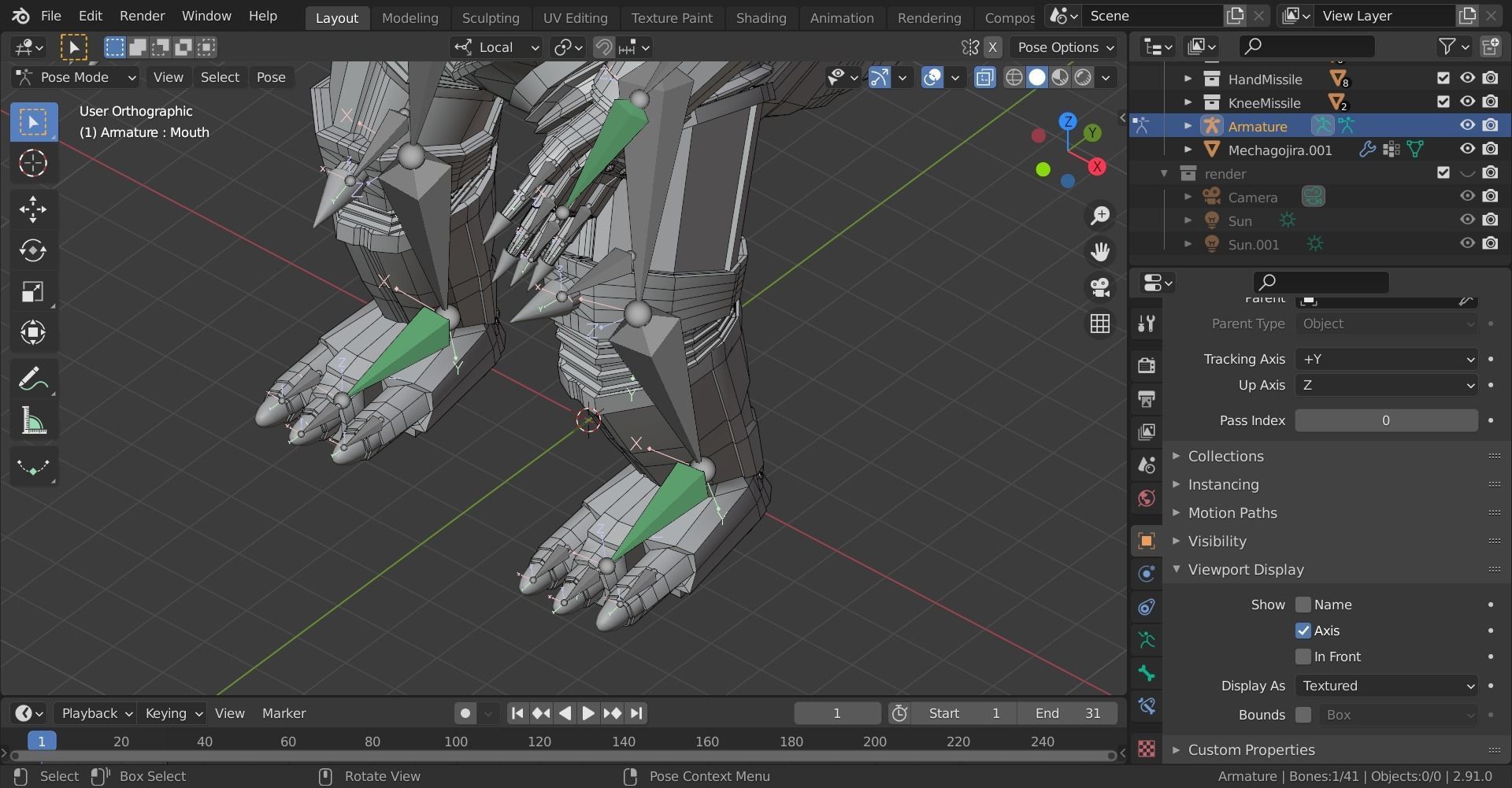
Task: Hide Armature with its eye icon
Action: [x=1467, y=125]
